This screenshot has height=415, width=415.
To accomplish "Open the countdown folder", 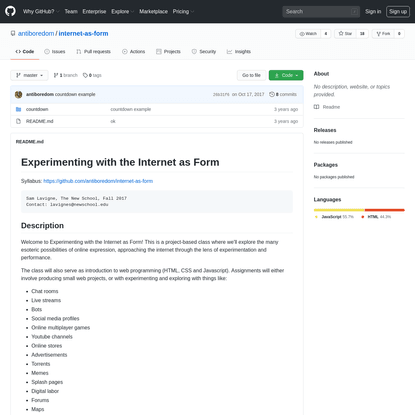I will [37, 109].
